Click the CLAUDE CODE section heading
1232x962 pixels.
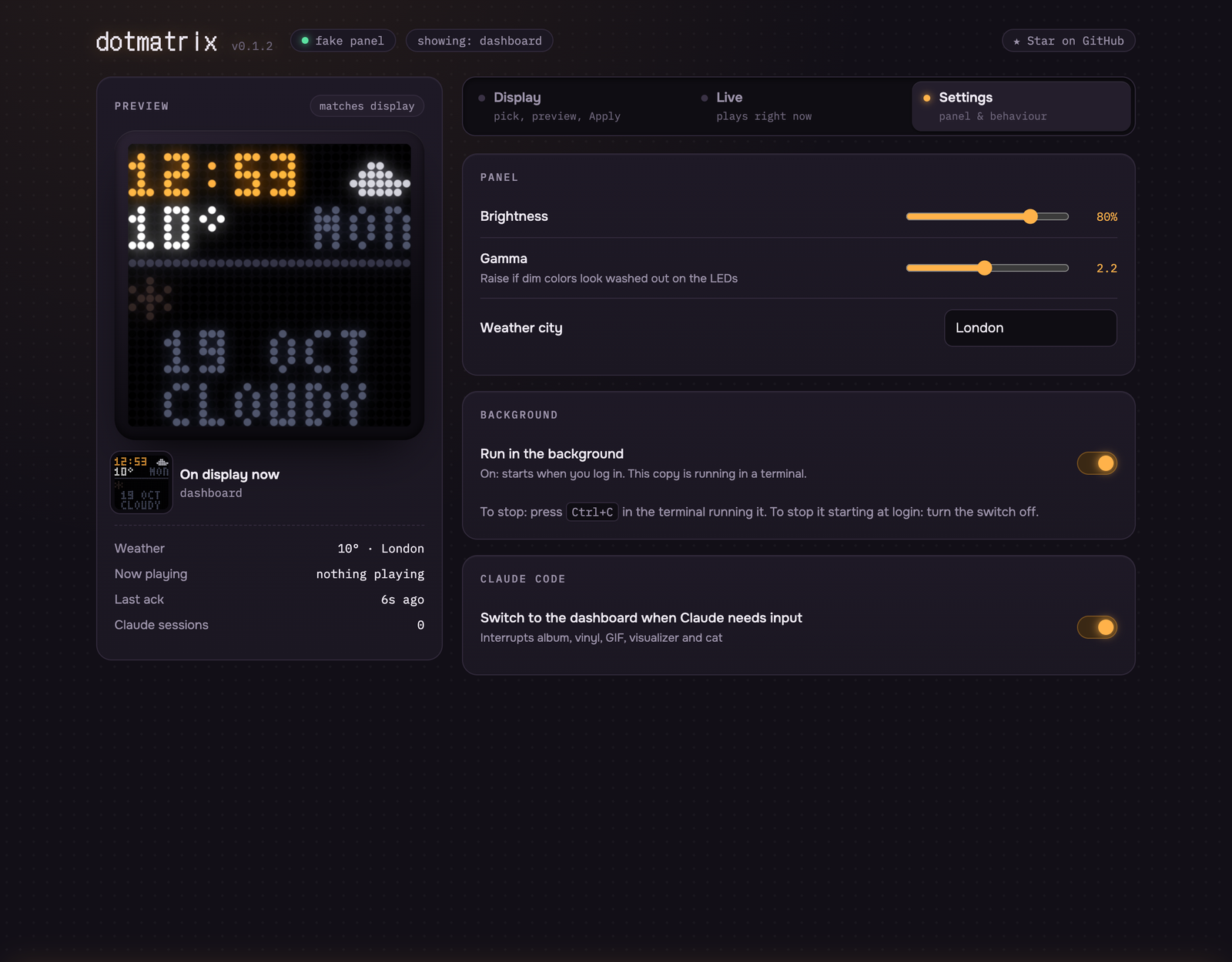point(523,579)
